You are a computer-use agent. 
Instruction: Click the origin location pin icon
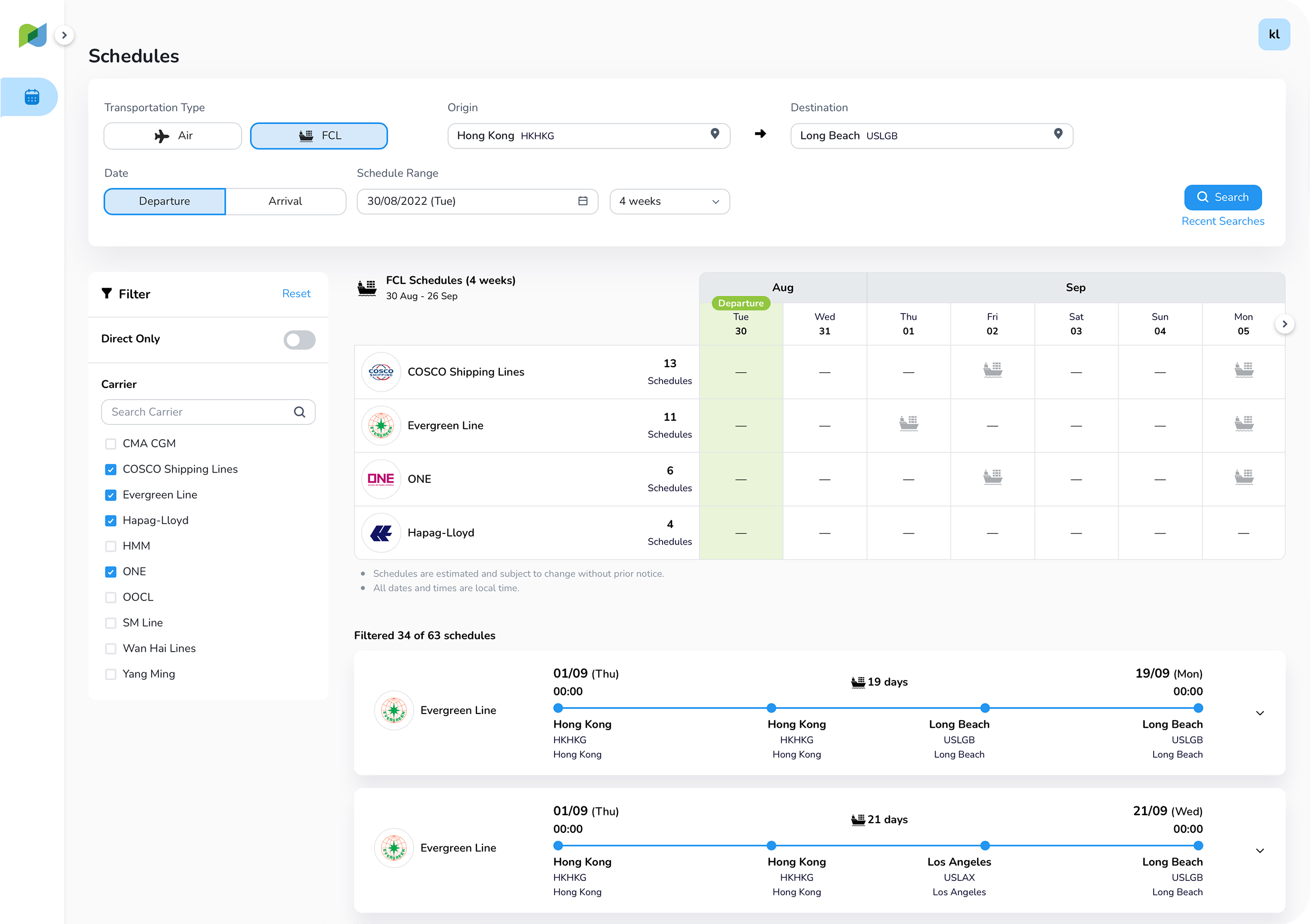(x=714, y=134)
